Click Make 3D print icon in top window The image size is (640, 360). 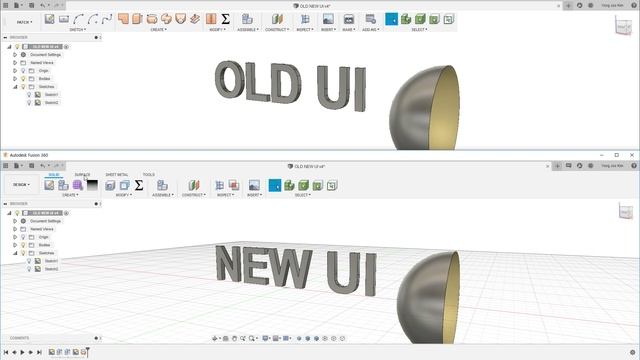pos(349,19)
